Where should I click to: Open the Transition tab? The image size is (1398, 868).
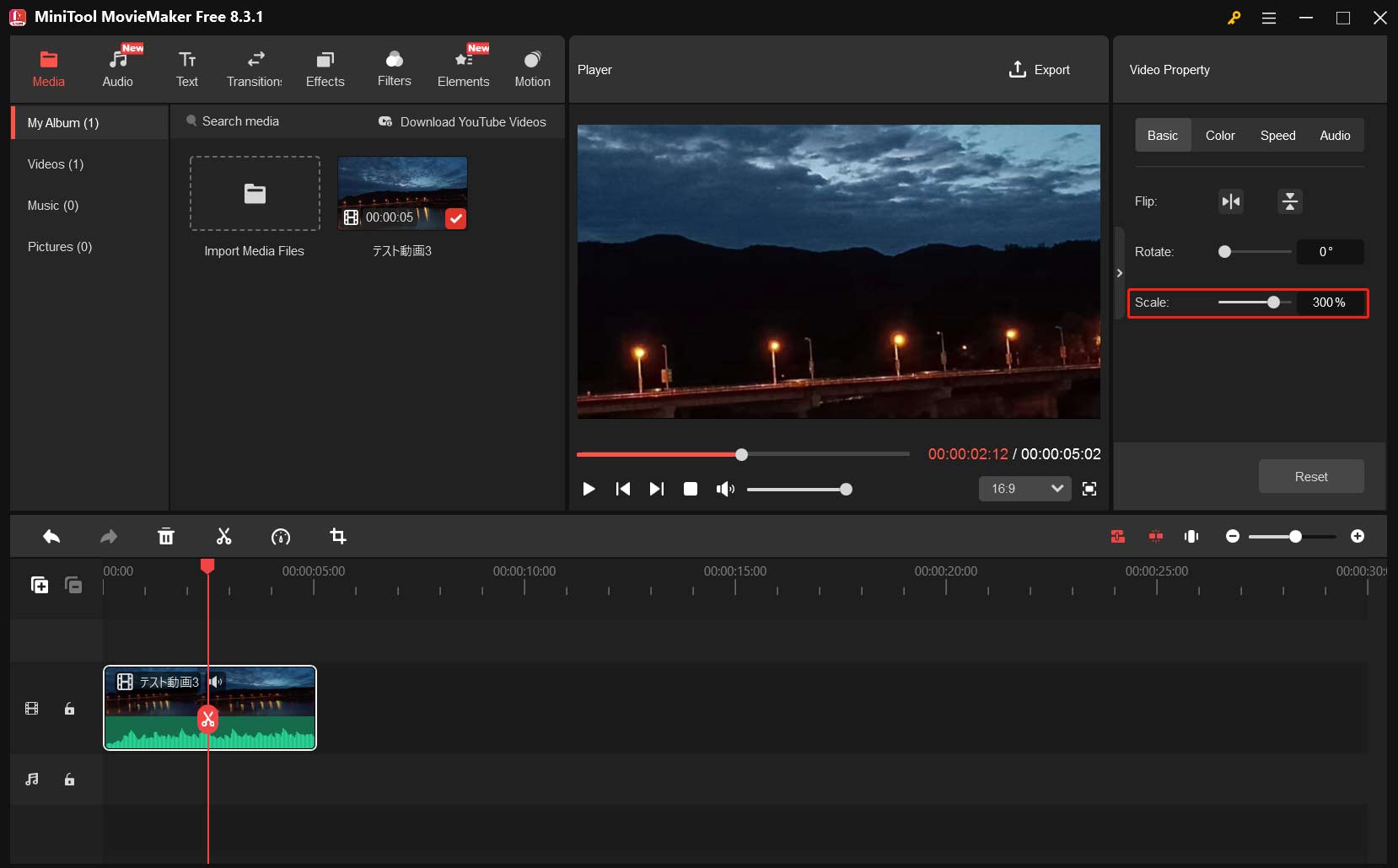pos(255,69)
